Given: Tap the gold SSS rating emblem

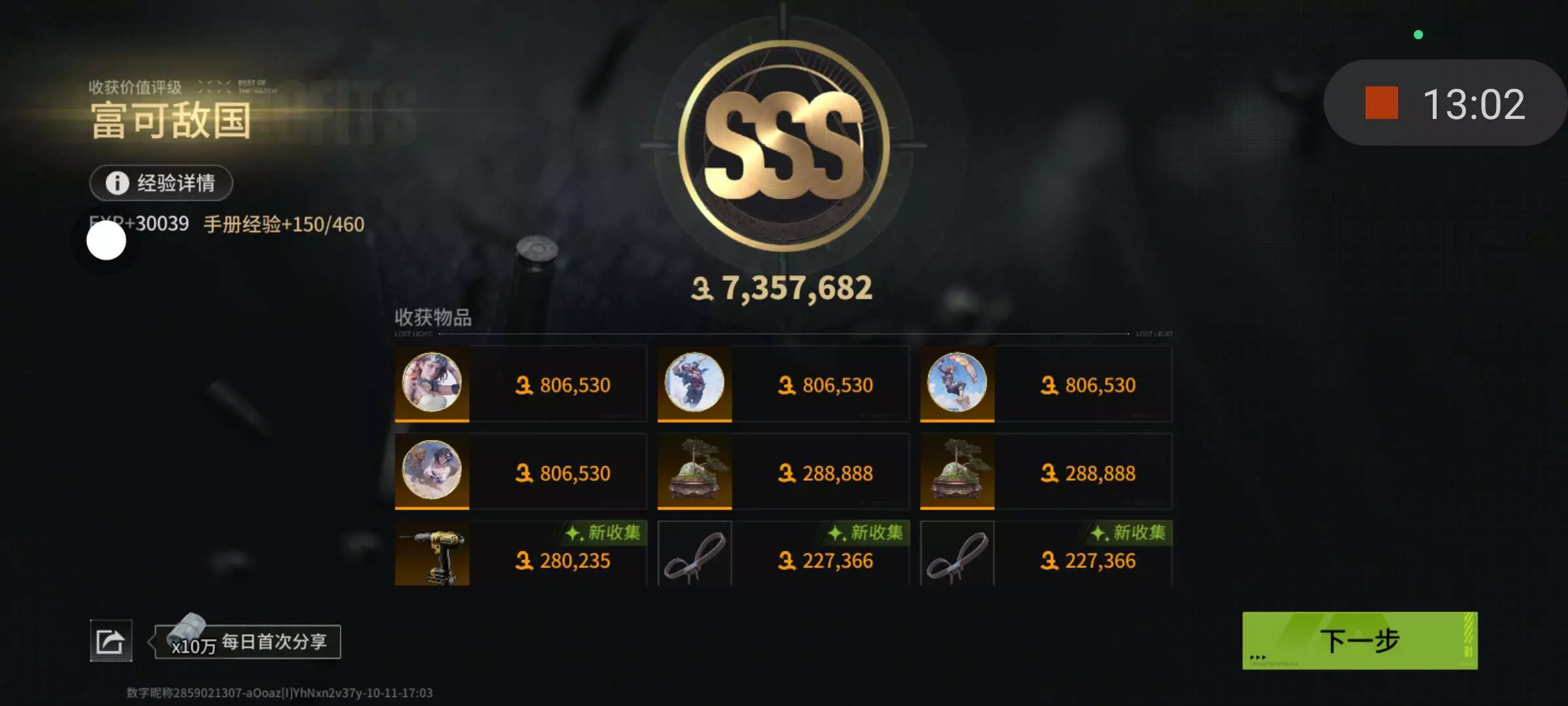Looking at the screenshot, I should [x=784, y=145].
